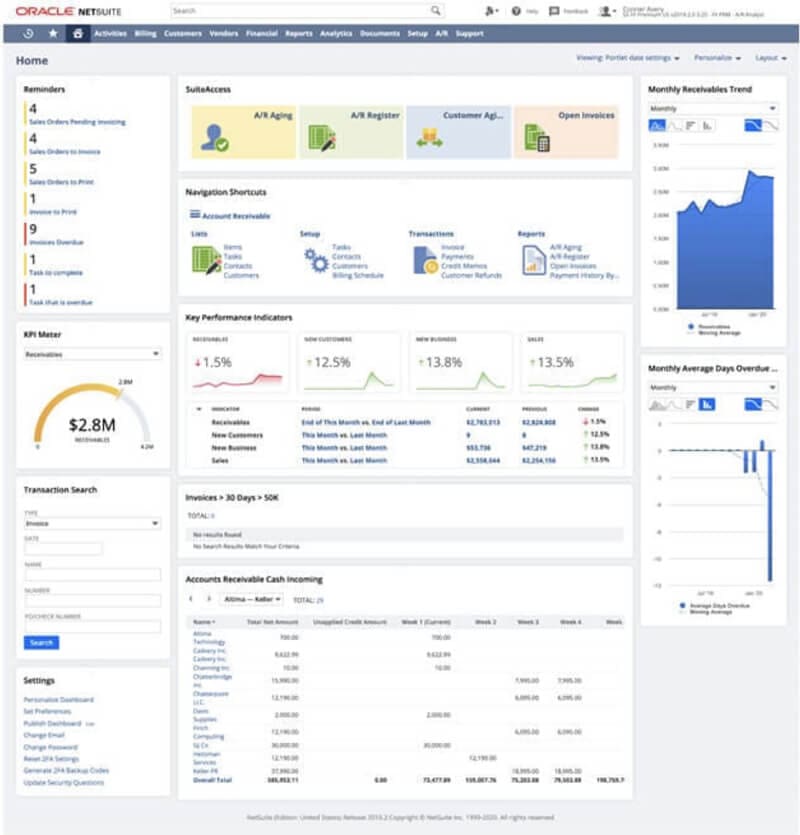Disable moving average view in Days Overdue portlet
Screen dimensions: 800x835
click(771, 405)
